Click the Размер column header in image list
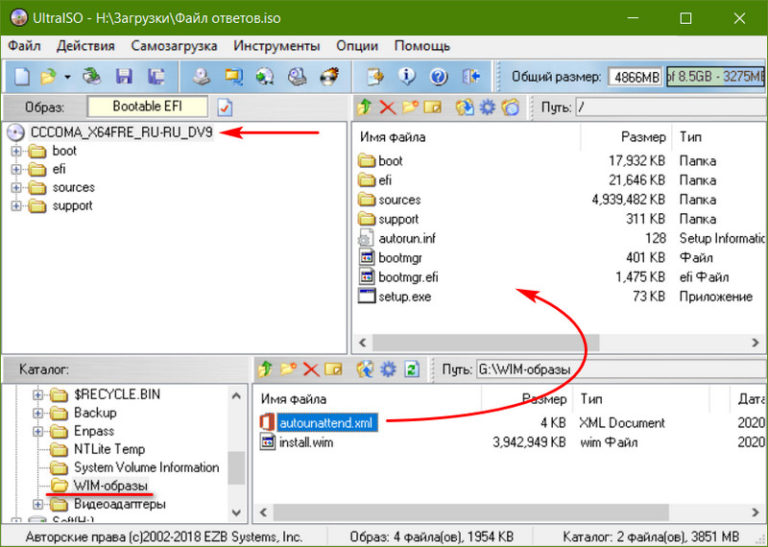 pyautogui.click(x=642, y=137)
